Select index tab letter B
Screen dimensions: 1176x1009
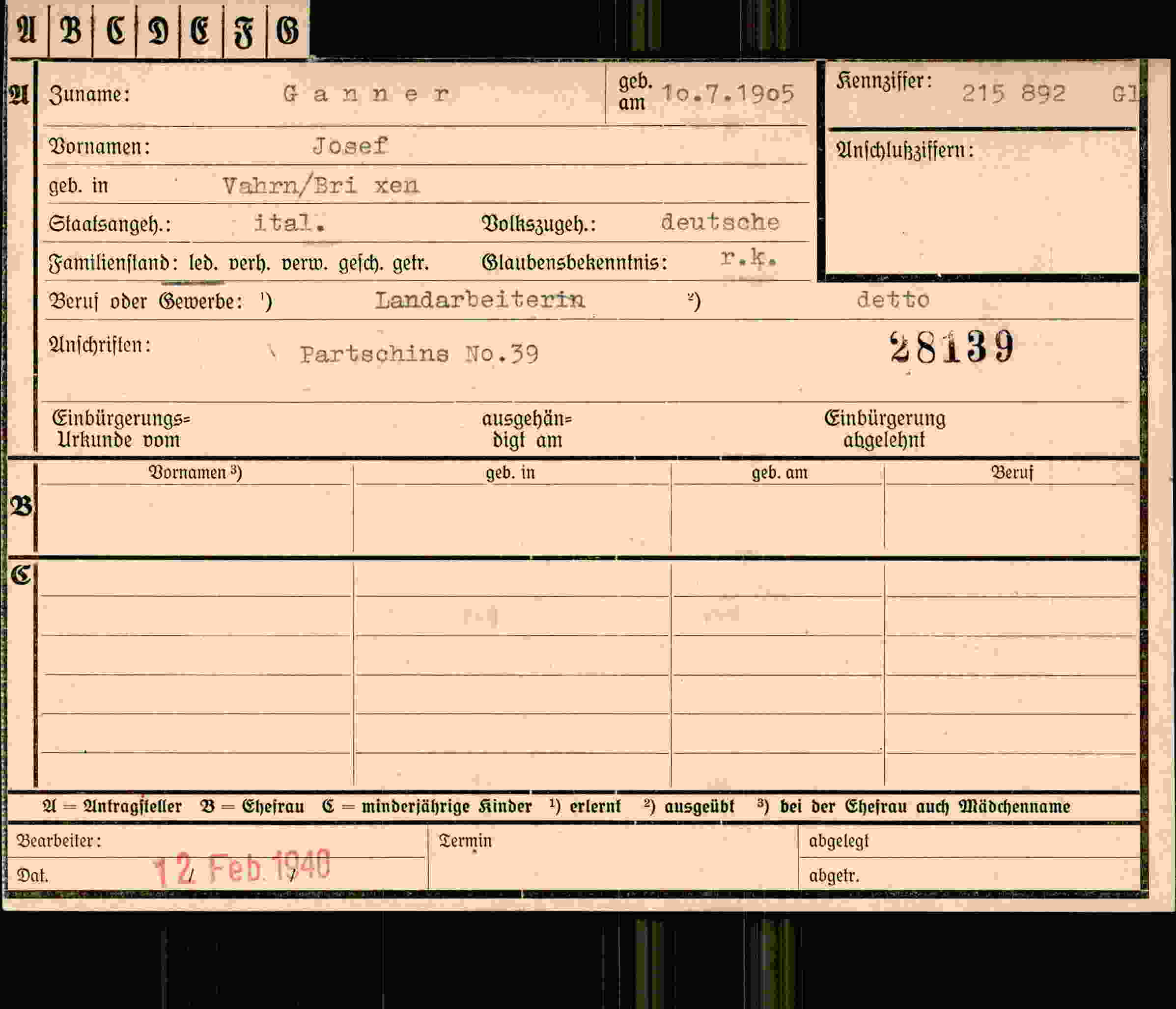point(70,29)
